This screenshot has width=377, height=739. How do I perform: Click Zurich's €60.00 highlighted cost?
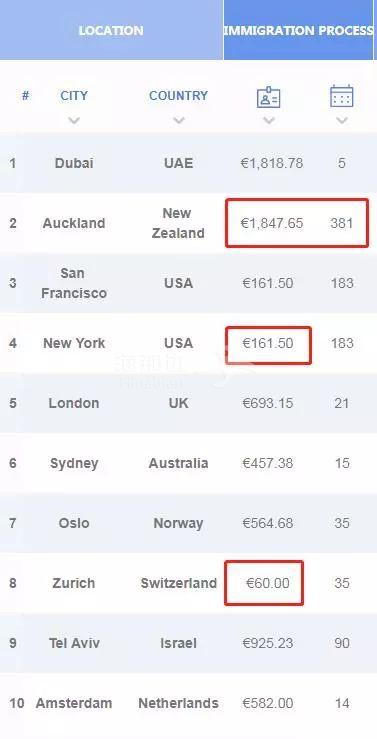268,583
